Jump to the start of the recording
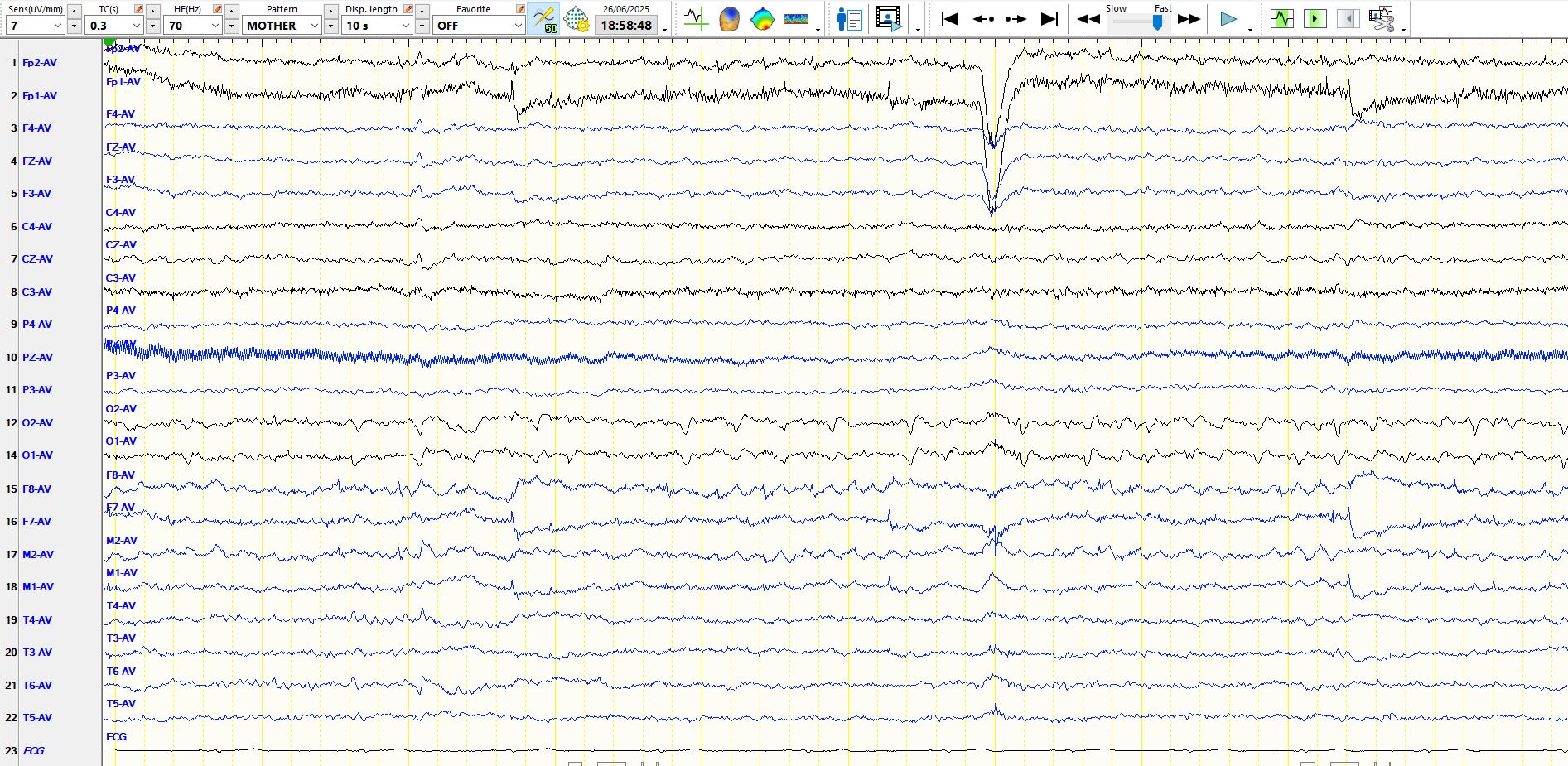The width and height of the screenshot is (1568, 766). 950,19
